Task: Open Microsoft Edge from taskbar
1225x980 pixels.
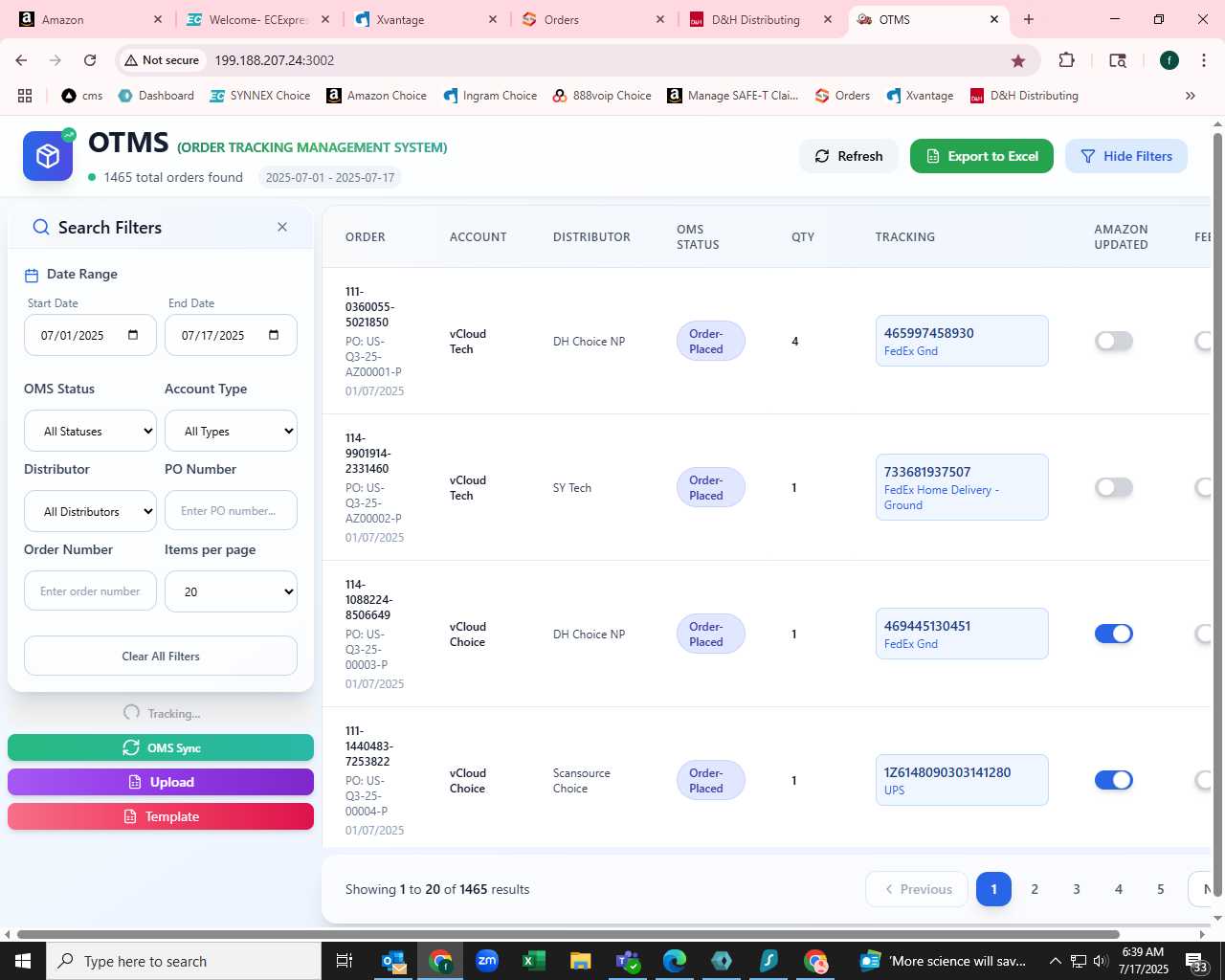Action: (x=675, y=961)
